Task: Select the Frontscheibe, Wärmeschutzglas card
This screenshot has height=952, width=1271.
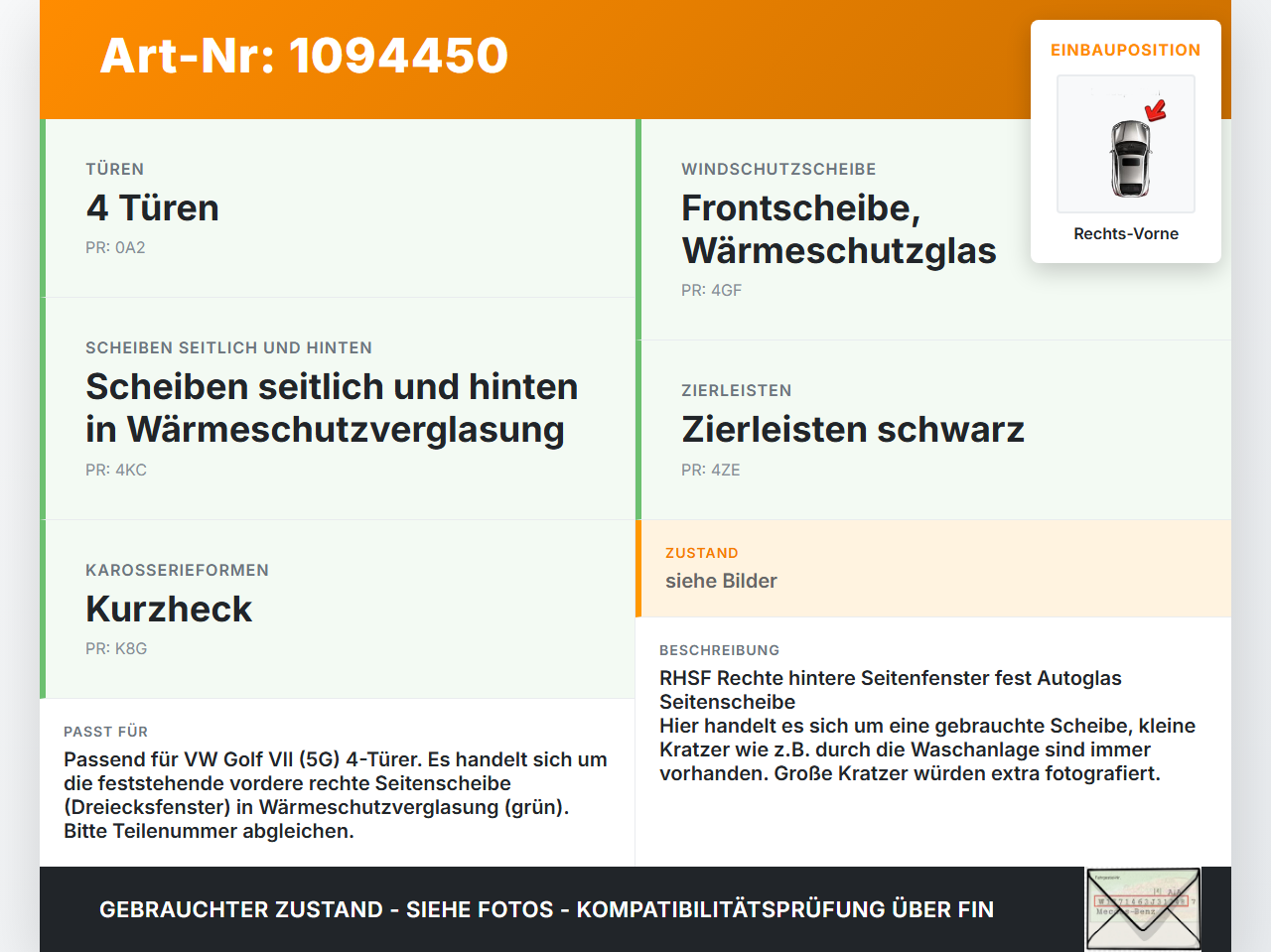Action: (933, 229)
